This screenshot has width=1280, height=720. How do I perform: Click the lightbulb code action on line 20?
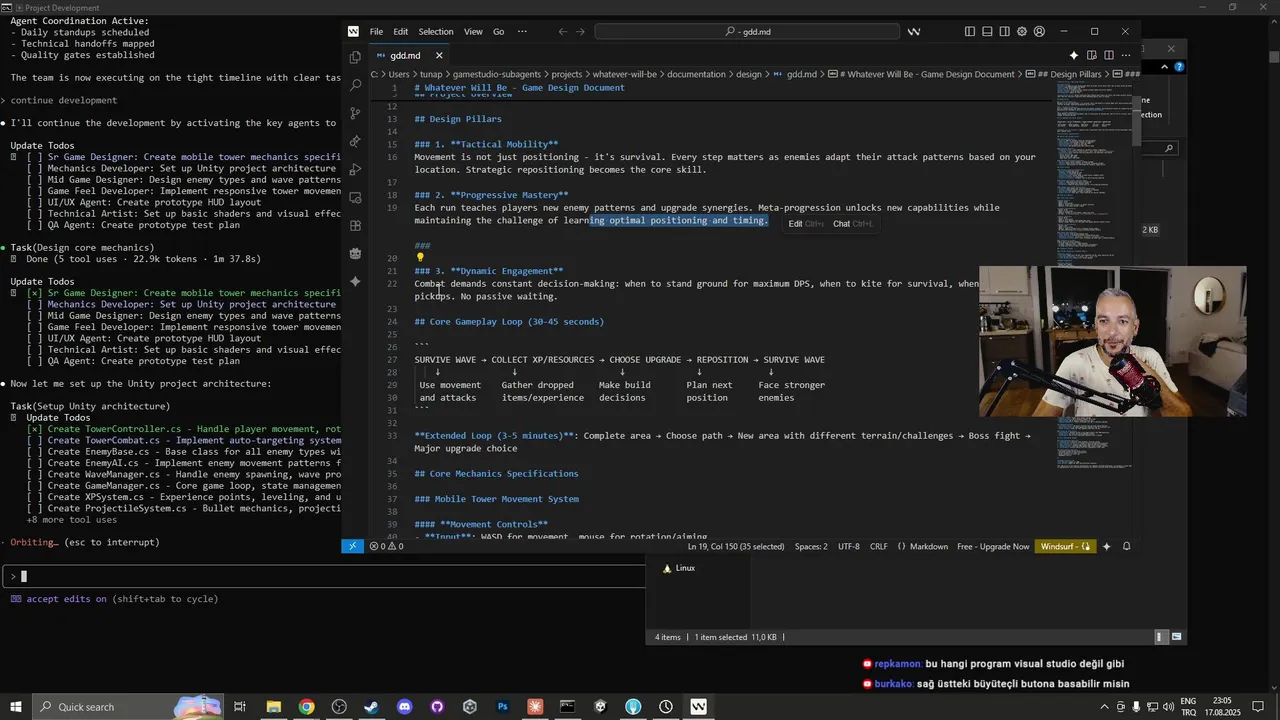pyautogui.click(x=420, y=258)
